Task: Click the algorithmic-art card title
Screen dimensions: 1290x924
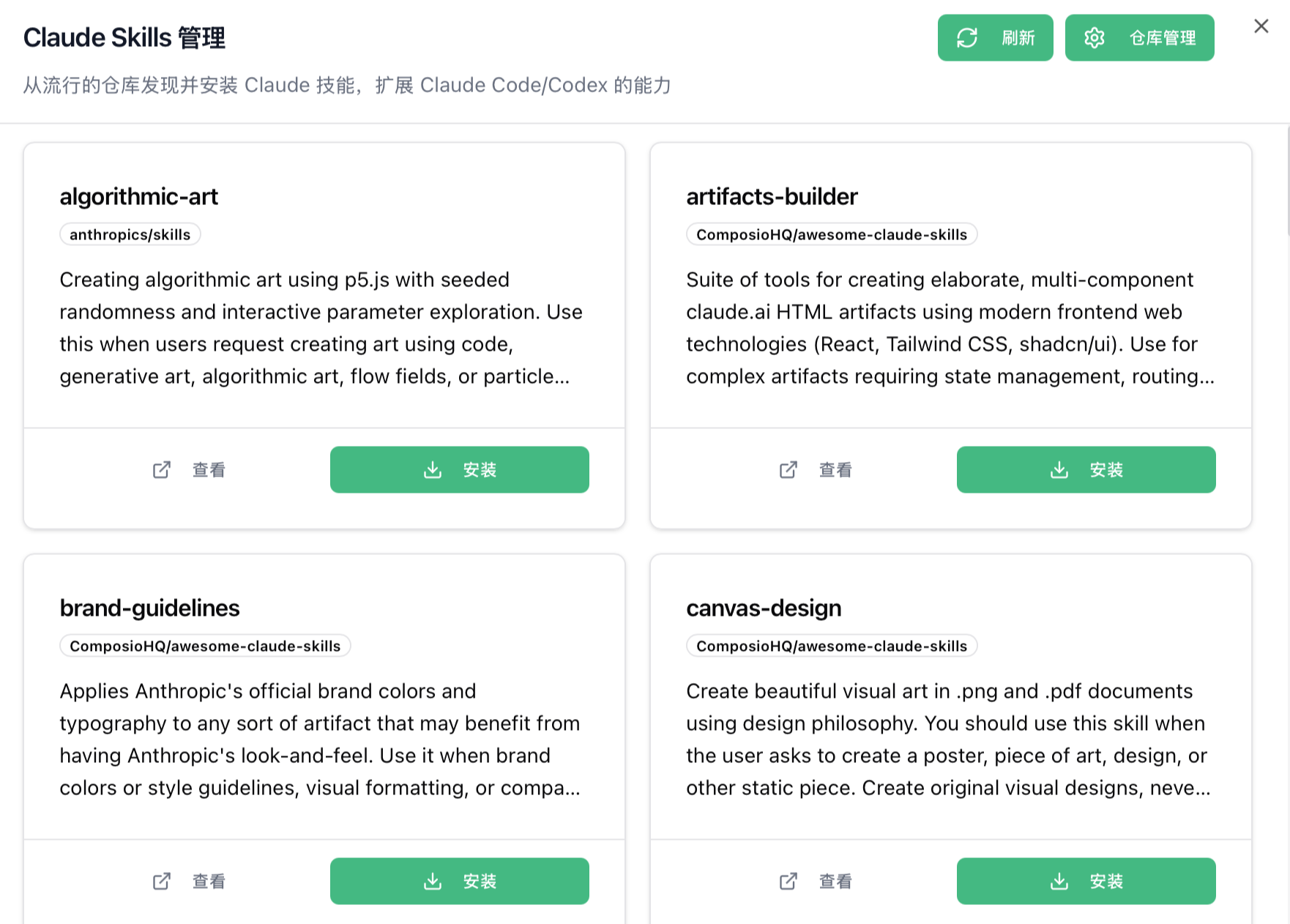Action: (x=139, y=196)
